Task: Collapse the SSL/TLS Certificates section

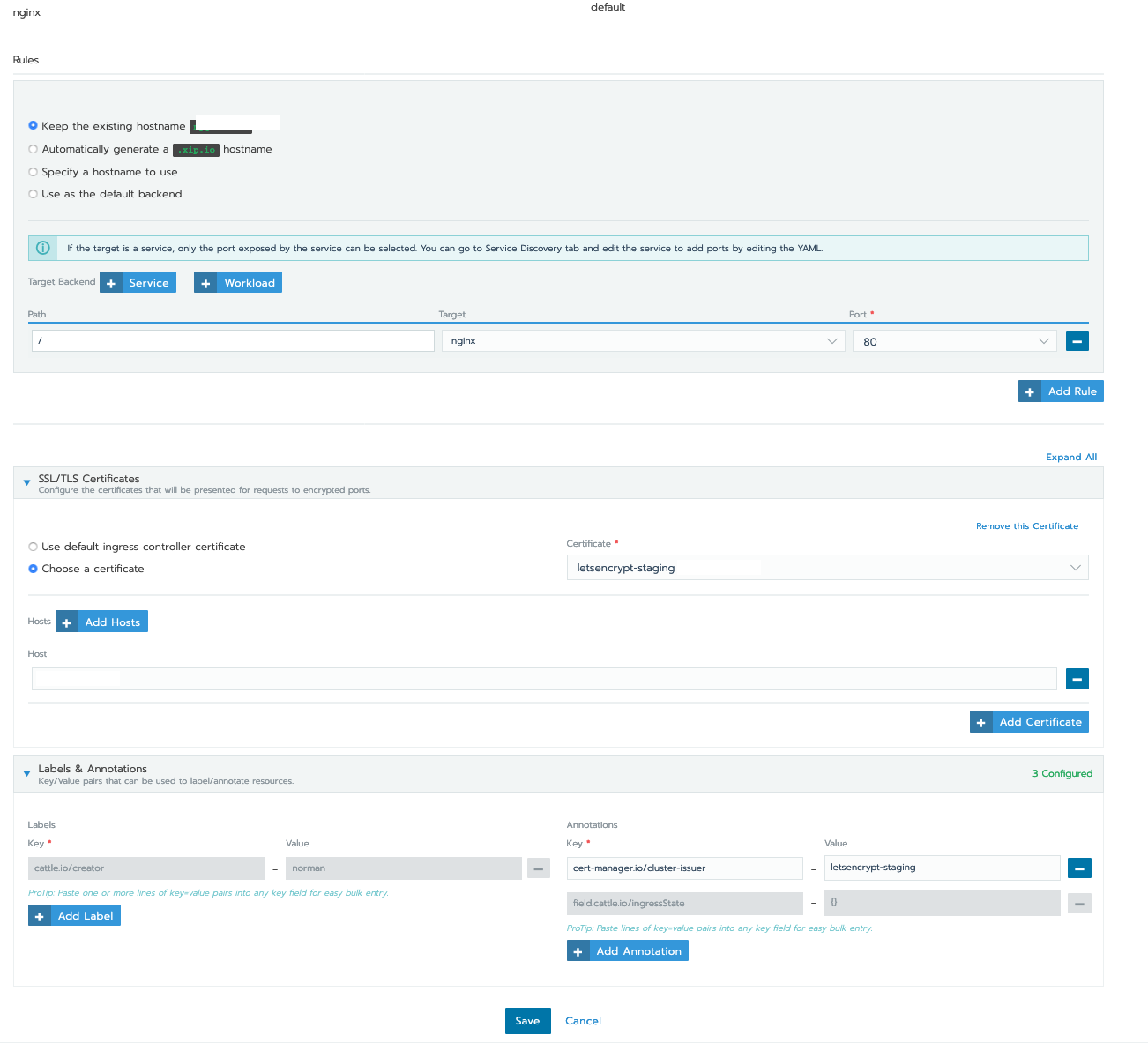Action: 26,482
